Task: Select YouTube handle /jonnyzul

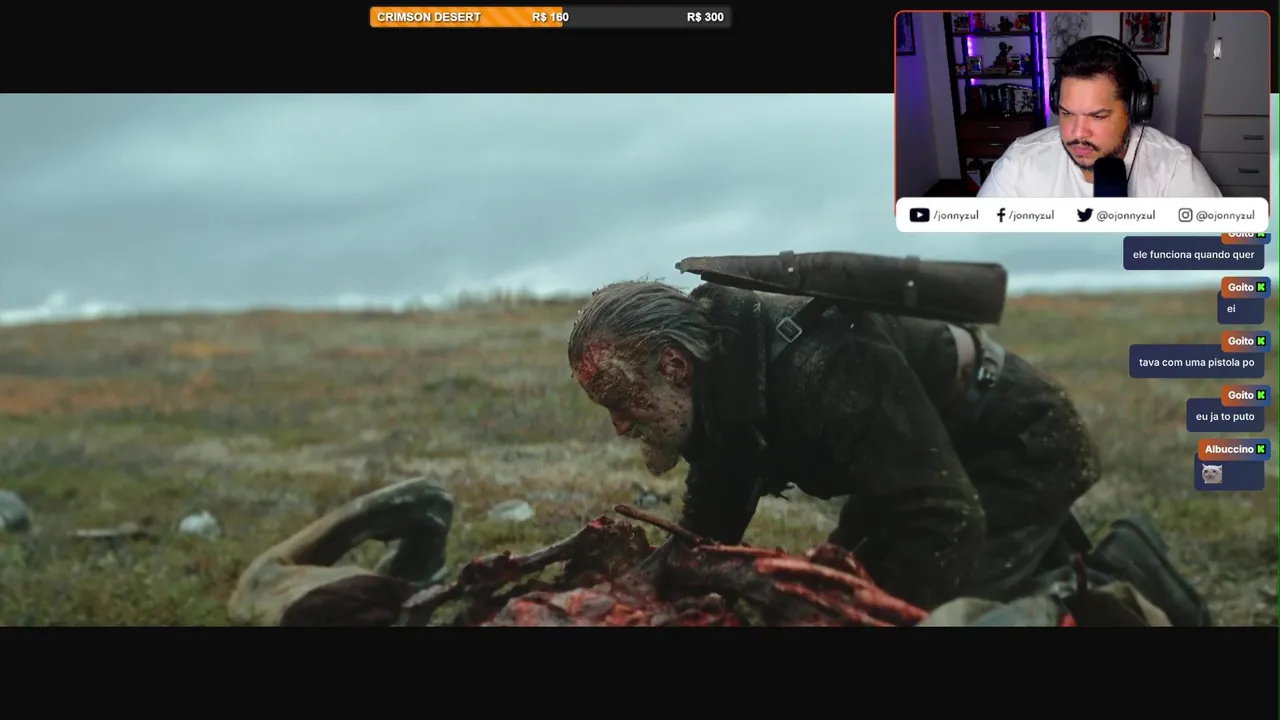Action: tap(955, 215)
